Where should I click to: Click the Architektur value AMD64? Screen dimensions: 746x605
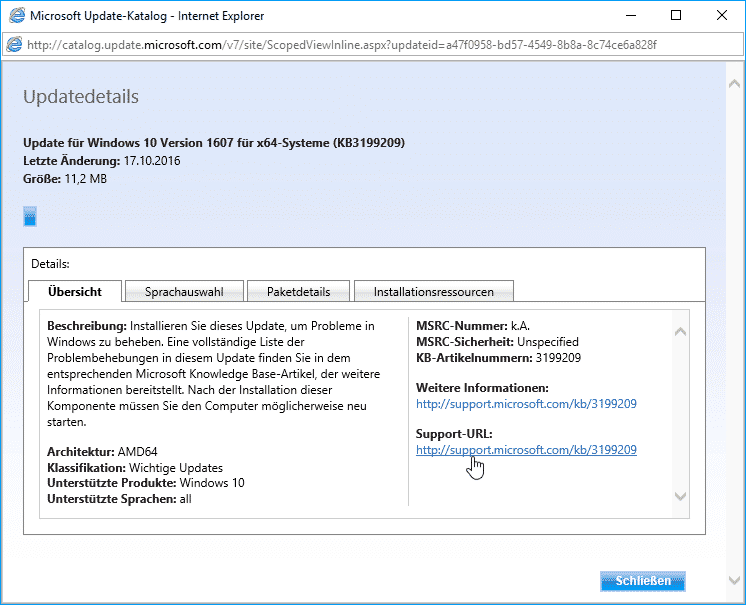pyautogui.click(x=137, y=452)
